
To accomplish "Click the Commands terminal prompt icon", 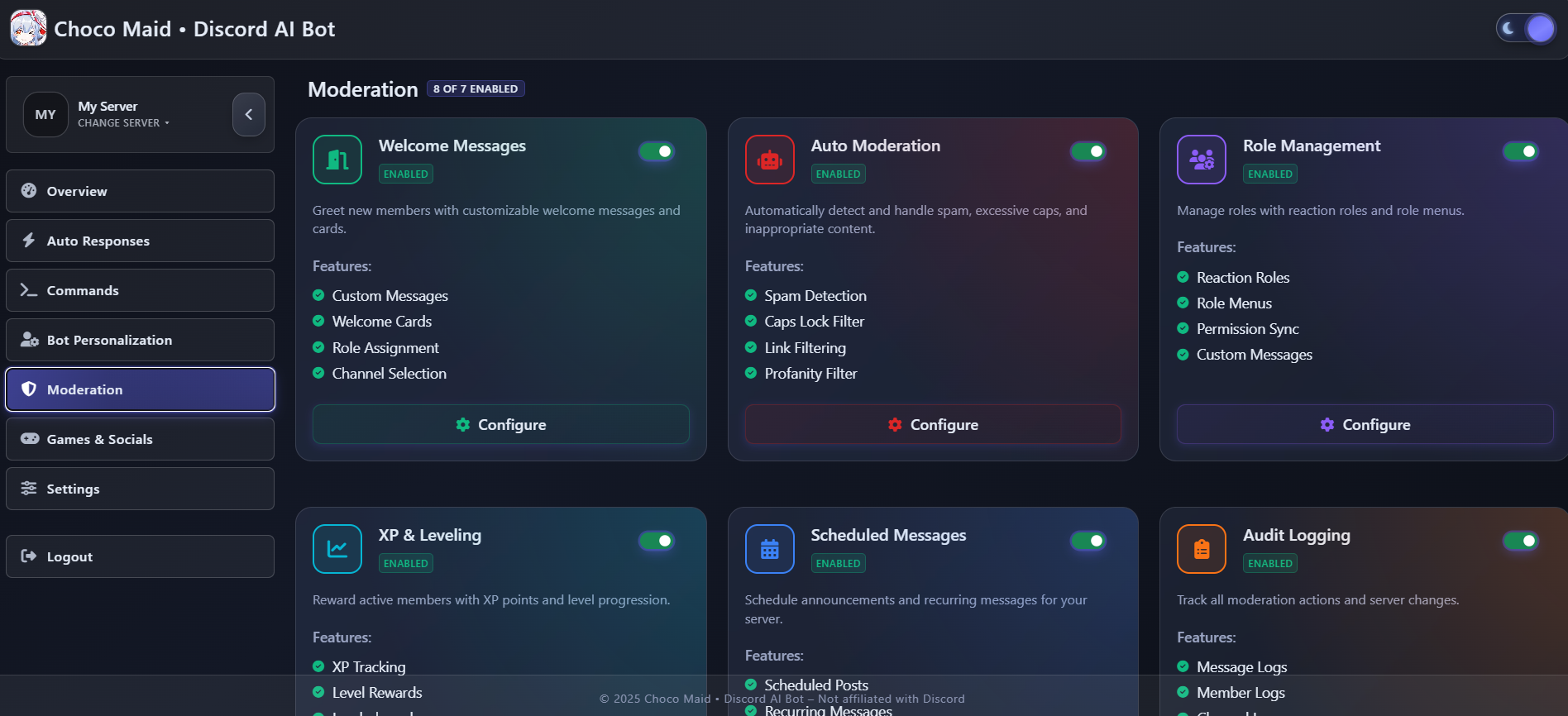I will click(x=29, y=290).
